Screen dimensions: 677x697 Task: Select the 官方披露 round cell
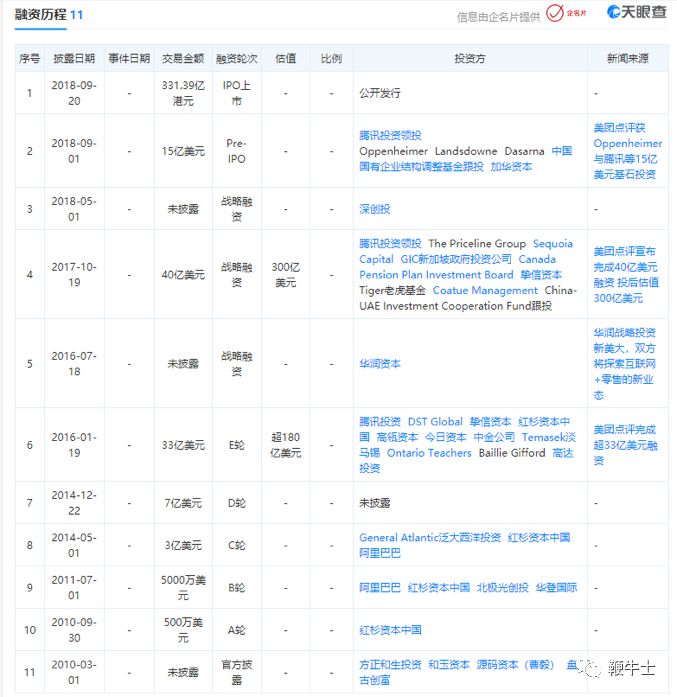tap(236, 672)
